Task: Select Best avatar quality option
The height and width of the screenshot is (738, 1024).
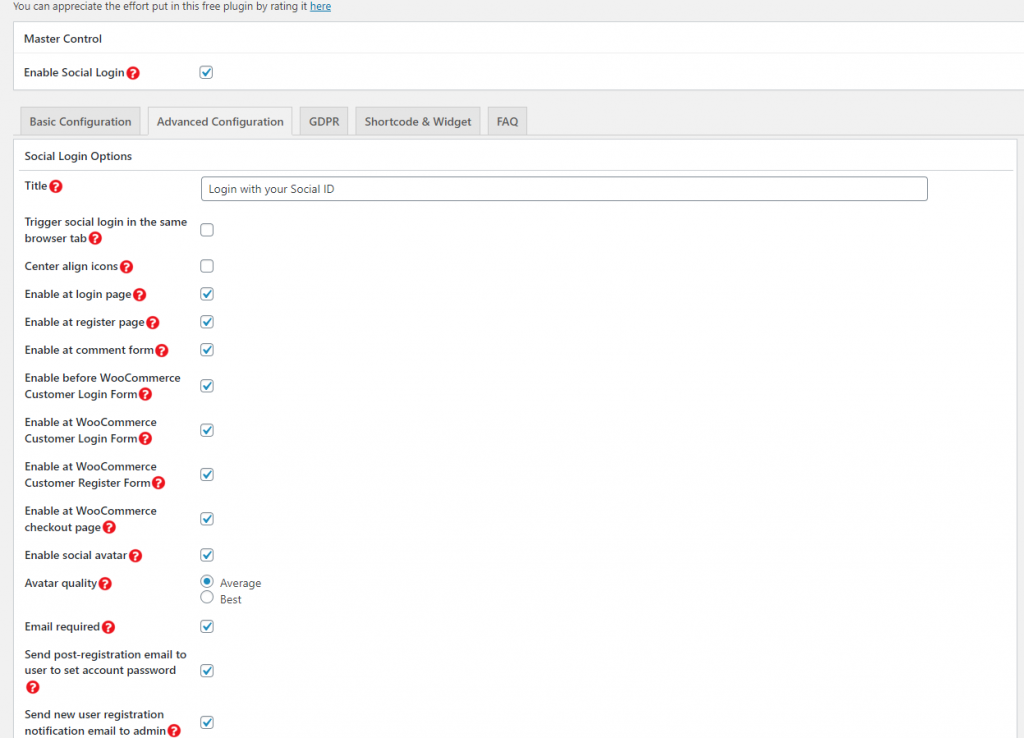Action: (x=207, y=598)
